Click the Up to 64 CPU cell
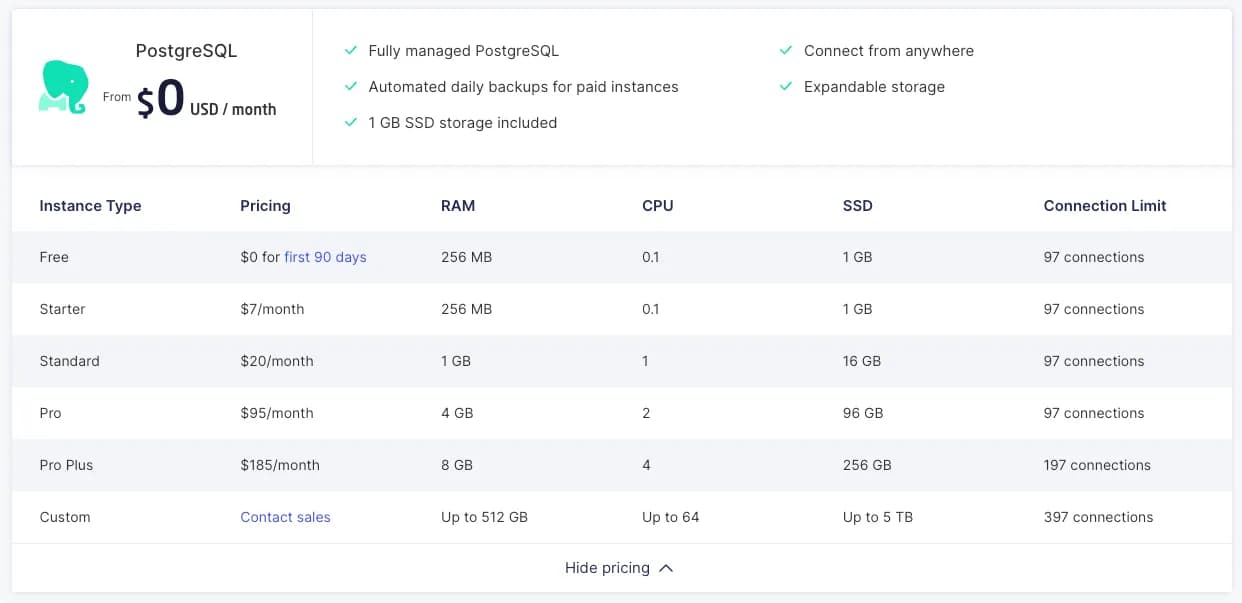This screenshot has width=1242, height=603. (671, 517)
